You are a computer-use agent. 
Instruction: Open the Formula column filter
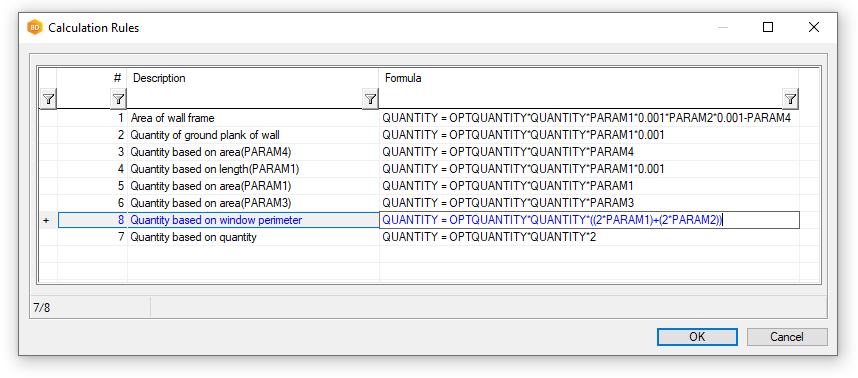[x=790, y=99]
